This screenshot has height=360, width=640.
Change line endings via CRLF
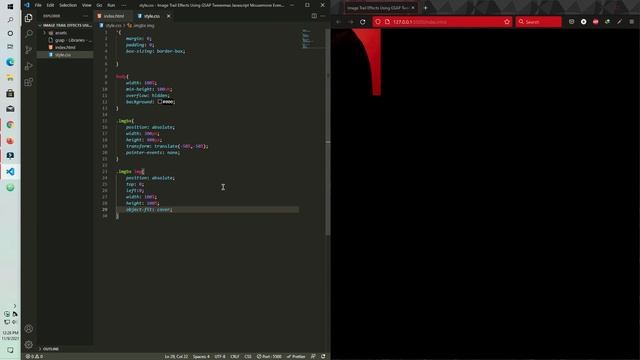coord(235,356)
